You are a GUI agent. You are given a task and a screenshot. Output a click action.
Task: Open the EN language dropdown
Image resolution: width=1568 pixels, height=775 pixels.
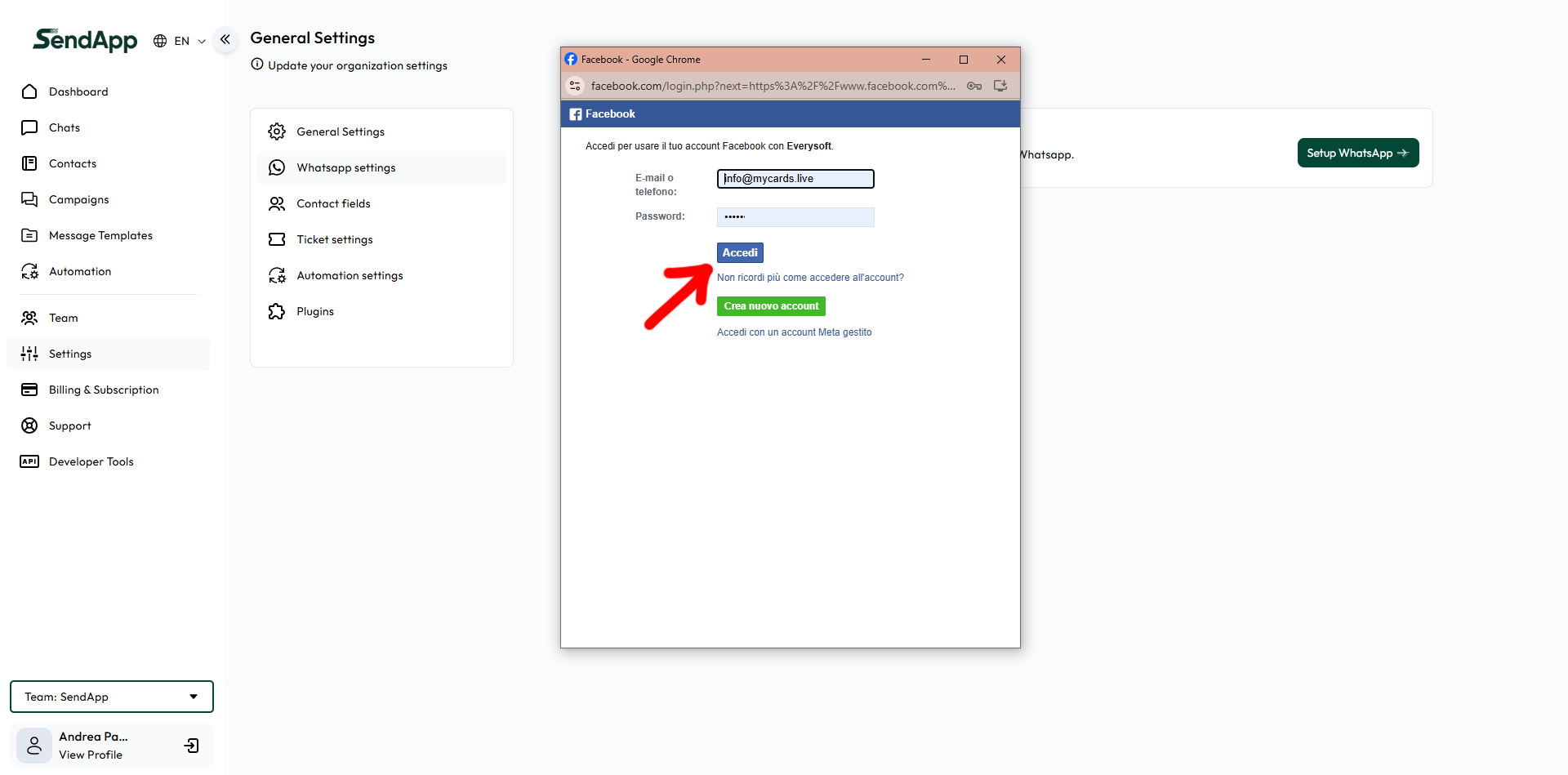click(189, 41)
